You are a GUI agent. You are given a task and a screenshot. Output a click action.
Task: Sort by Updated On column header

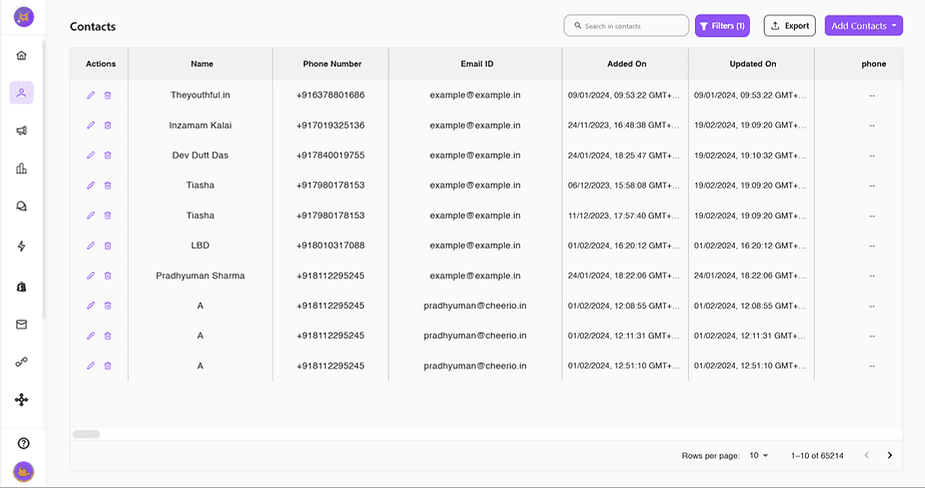click(x=753, y=64)
